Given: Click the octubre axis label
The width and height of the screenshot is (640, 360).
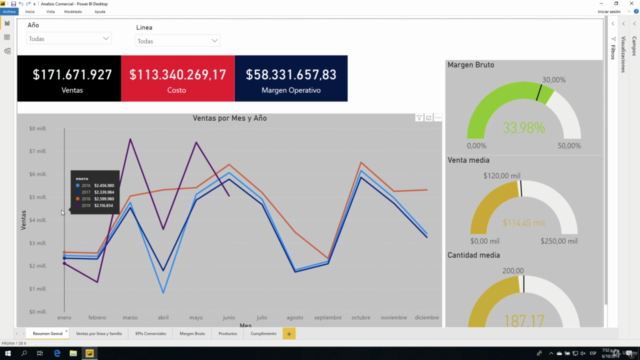Looking at the screenshot, I should (361, 317).
